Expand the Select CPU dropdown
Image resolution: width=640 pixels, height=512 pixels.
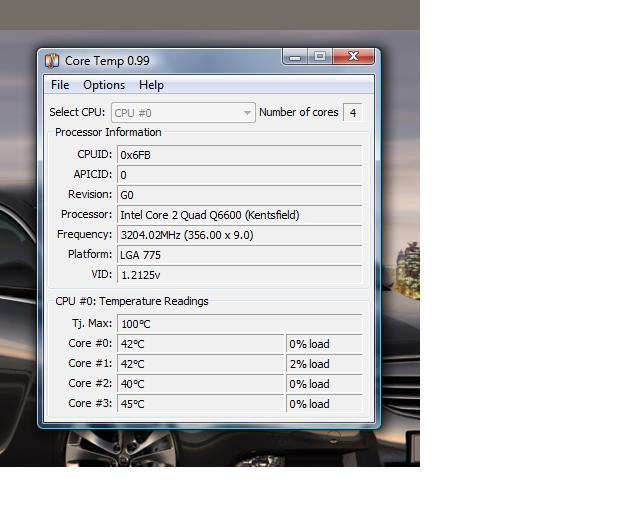point(183,113)
